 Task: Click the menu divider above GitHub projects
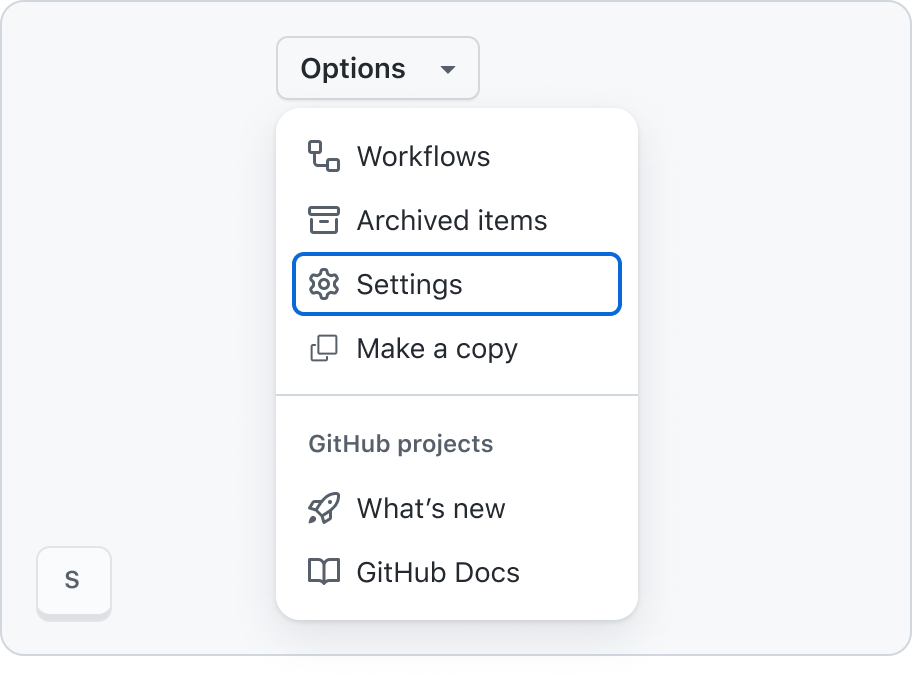pos(457,395)
